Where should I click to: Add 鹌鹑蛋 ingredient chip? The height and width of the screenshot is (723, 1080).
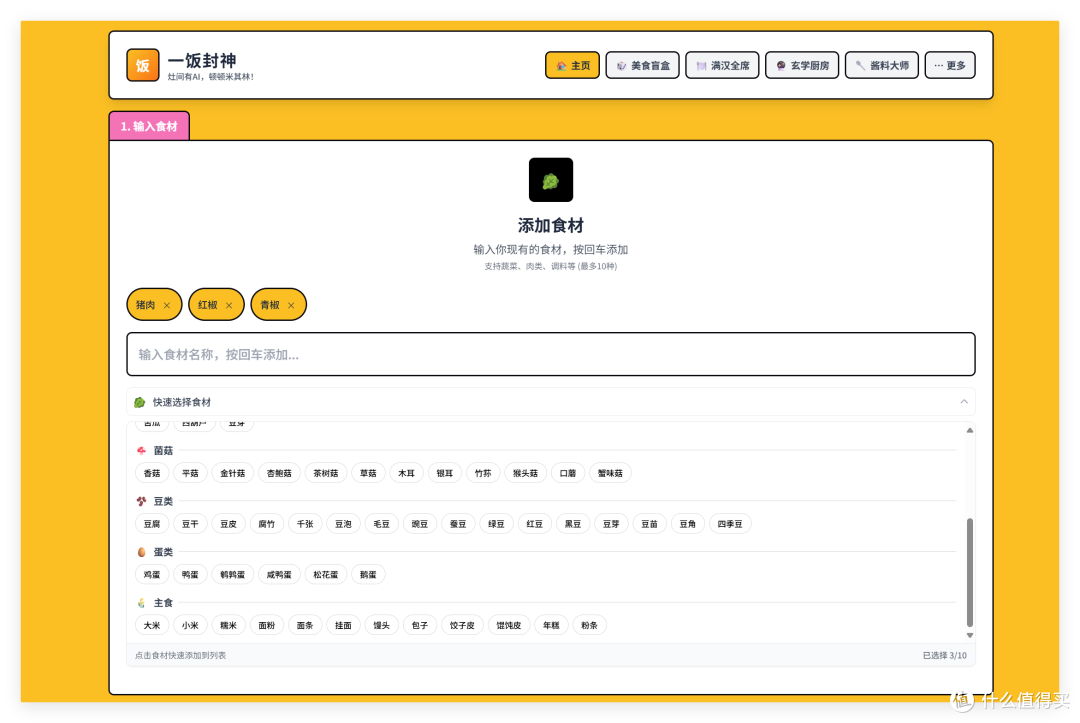click(233, 574)
